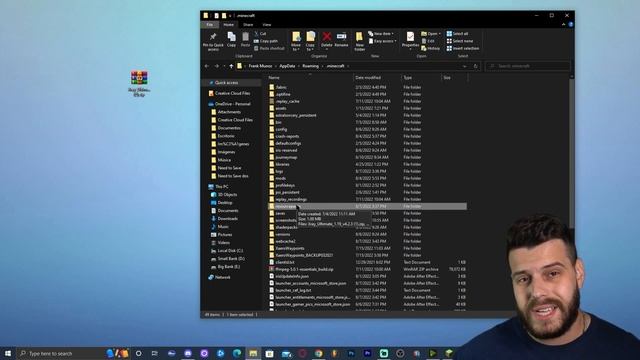Click Roaming in the address path
This screenshot has height=360, width=640.
click(x=310, y=66)
